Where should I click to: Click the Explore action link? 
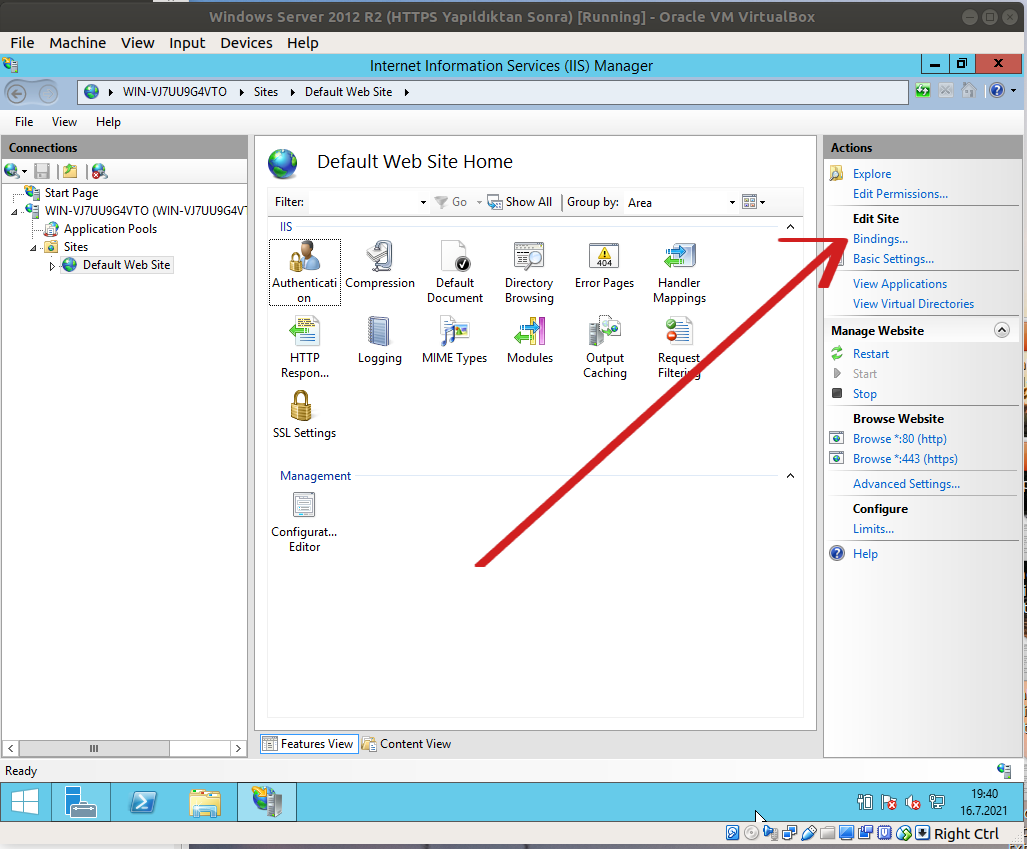pos(872,174)
